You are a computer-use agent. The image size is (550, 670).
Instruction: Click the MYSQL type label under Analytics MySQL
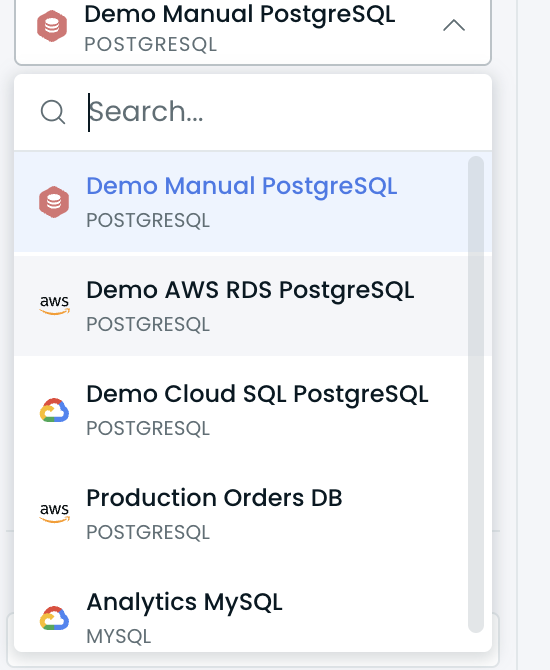119,637
